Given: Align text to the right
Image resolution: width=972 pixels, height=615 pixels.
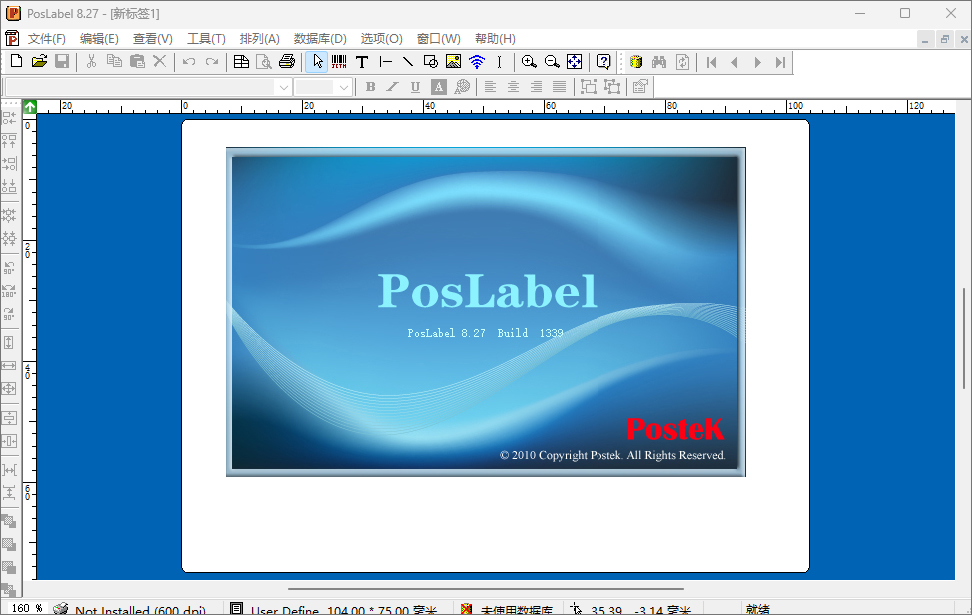Looking at the screenshot, I should point(536,87).
